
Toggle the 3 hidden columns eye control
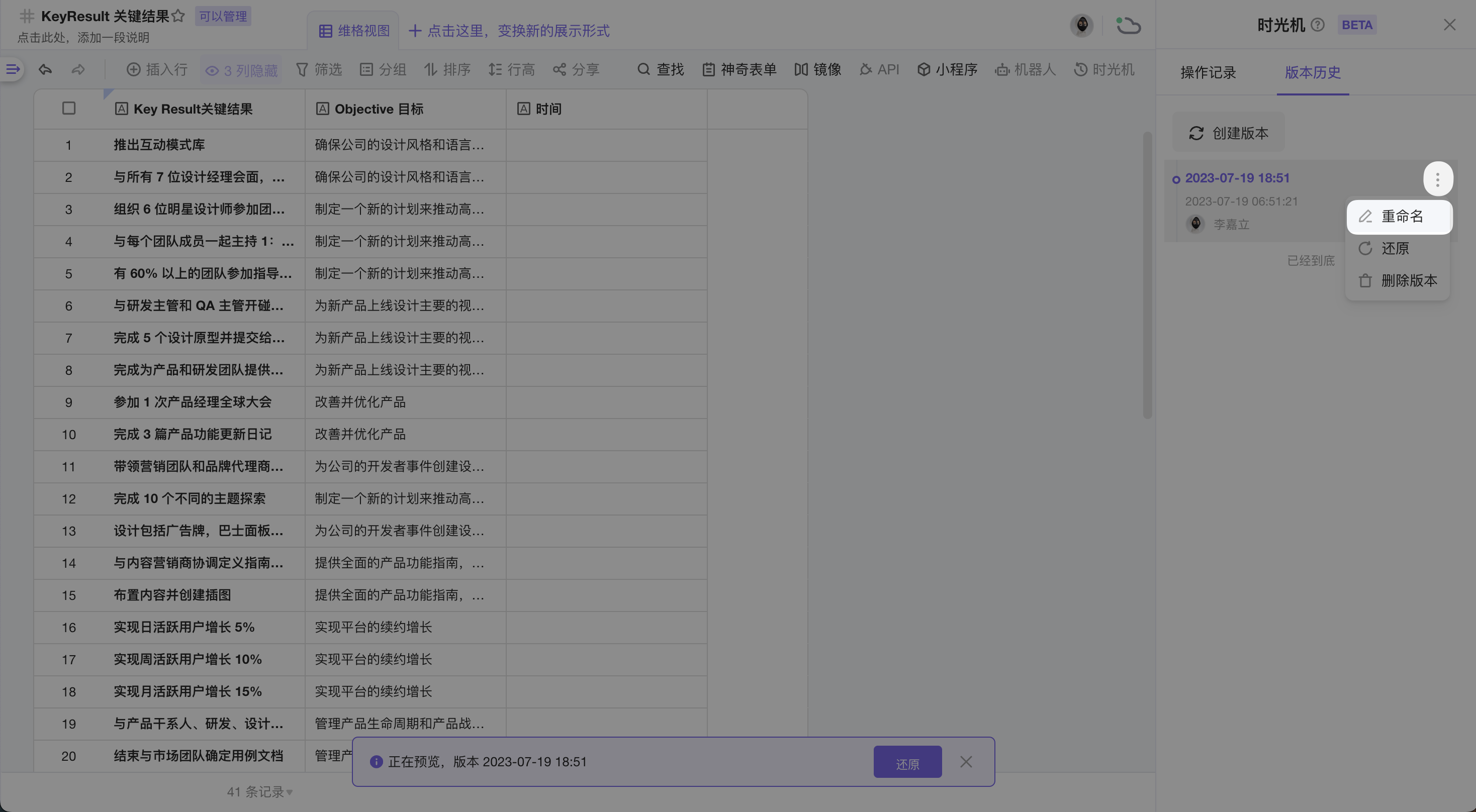242,70
